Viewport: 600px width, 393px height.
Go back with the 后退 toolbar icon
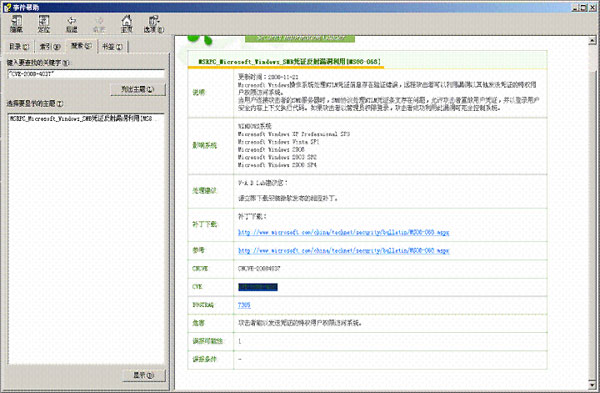72,24
